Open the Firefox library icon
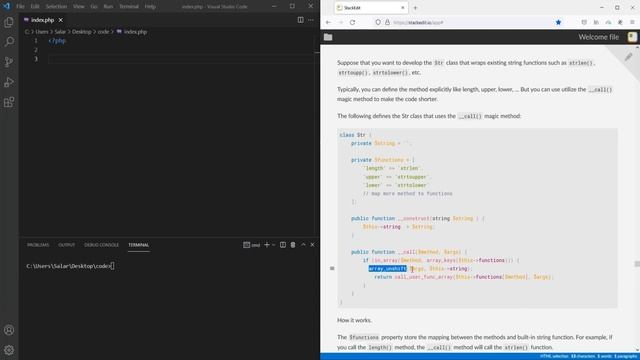 point(596,22)
